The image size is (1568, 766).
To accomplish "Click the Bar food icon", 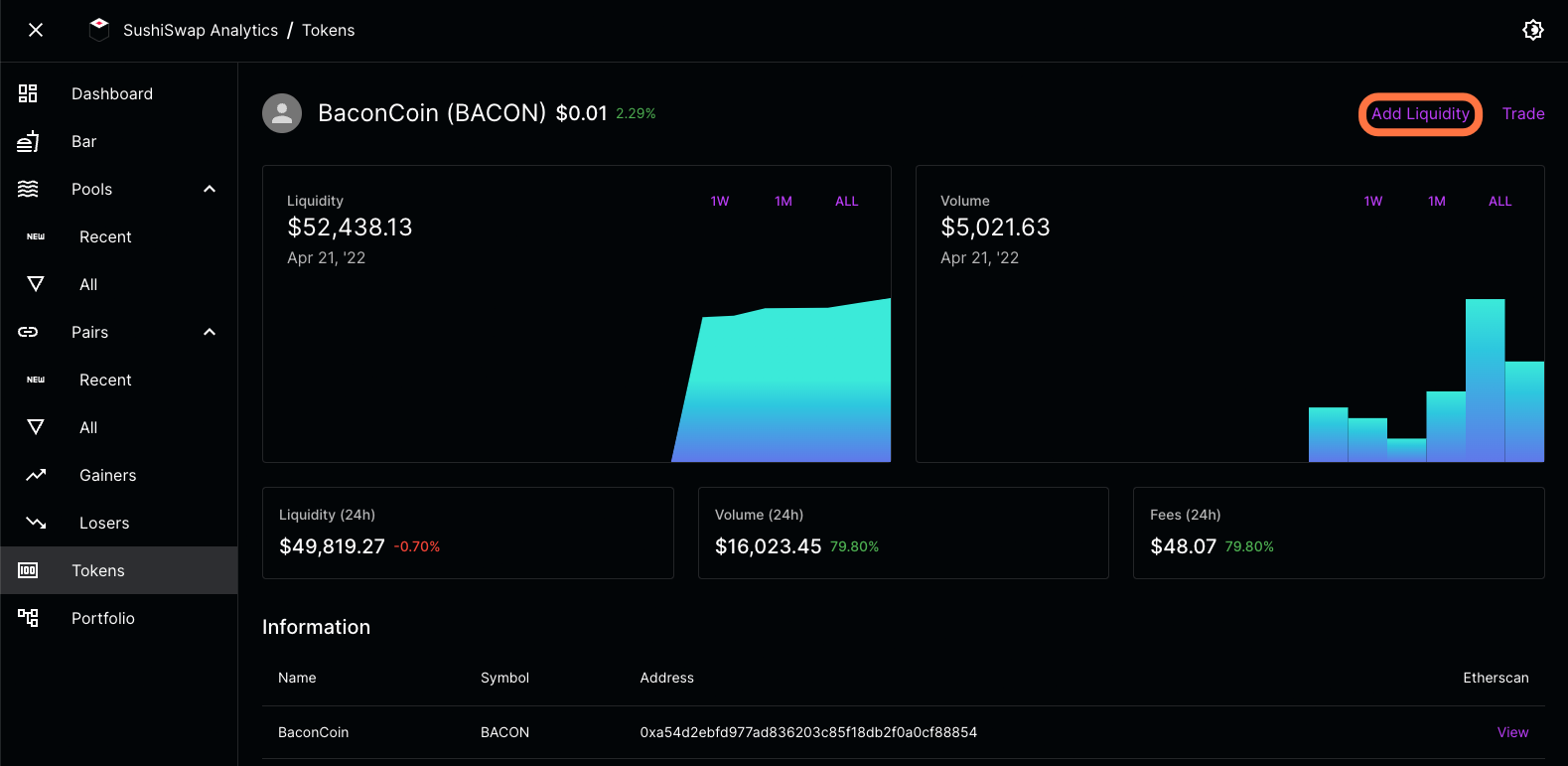I will [28, 141].
